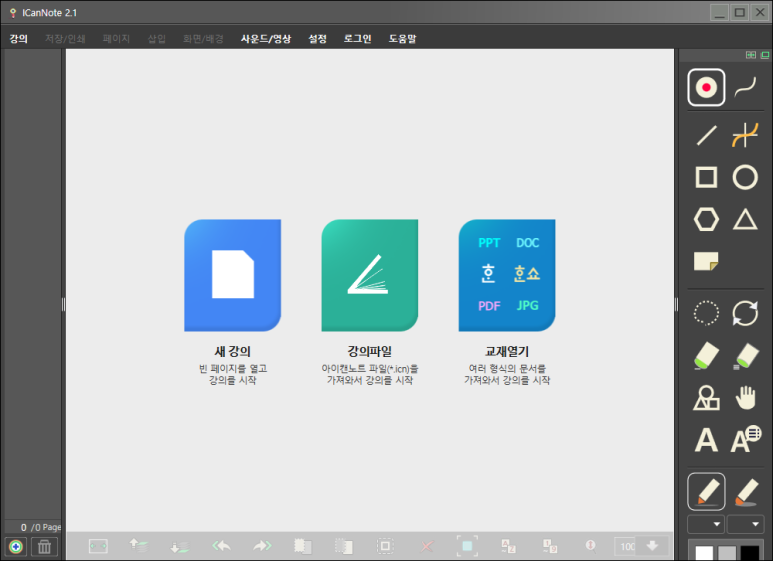The height and width of the screenshot is (561, 773).
Task: Click the 새 강의 caption text
Action: [x=233, y=351]
